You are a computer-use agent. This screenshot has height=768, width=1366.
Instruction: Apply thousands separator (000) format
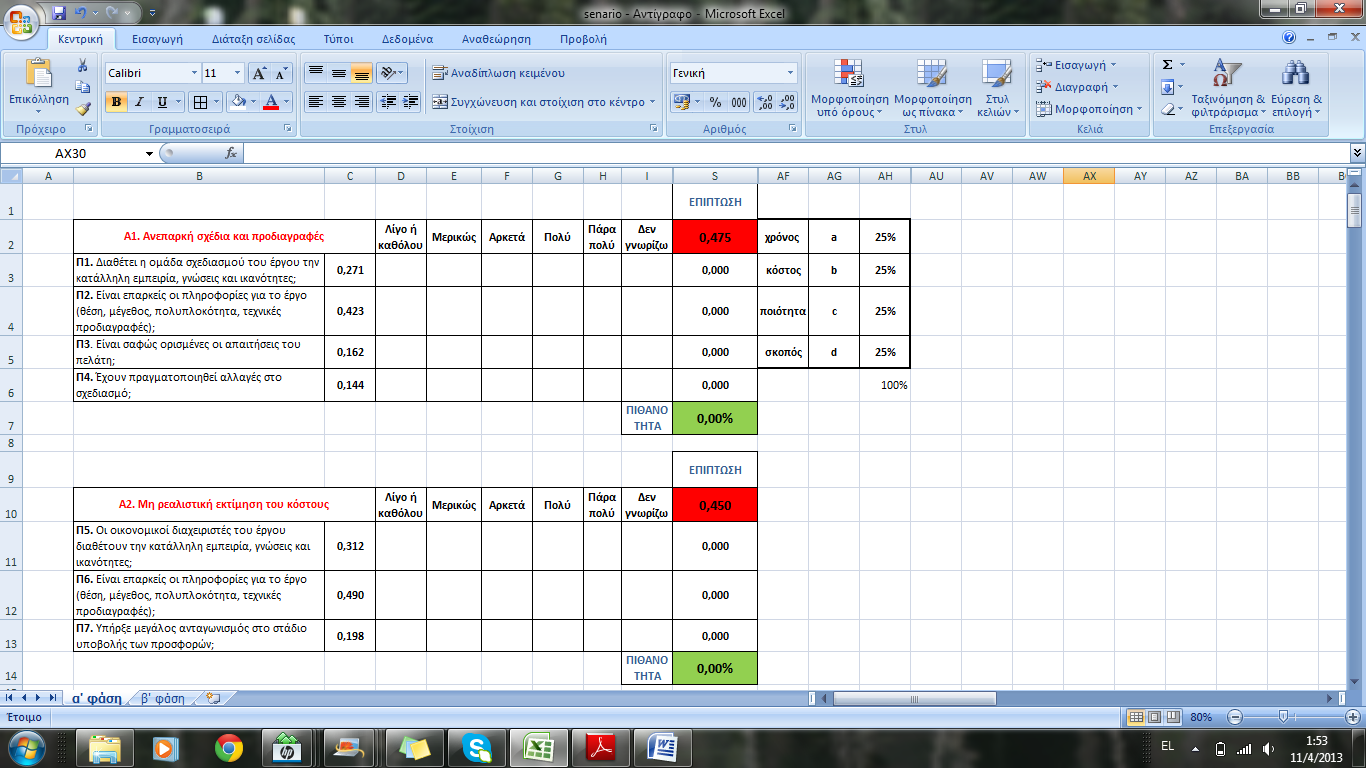[739, 102]
